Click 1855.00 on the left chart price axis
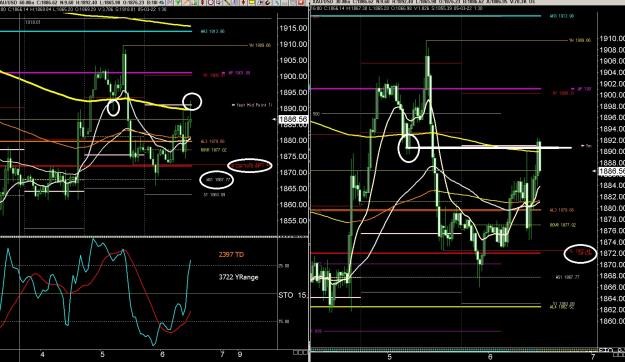This screenshot has width=625, height=362. coord(293,220)
